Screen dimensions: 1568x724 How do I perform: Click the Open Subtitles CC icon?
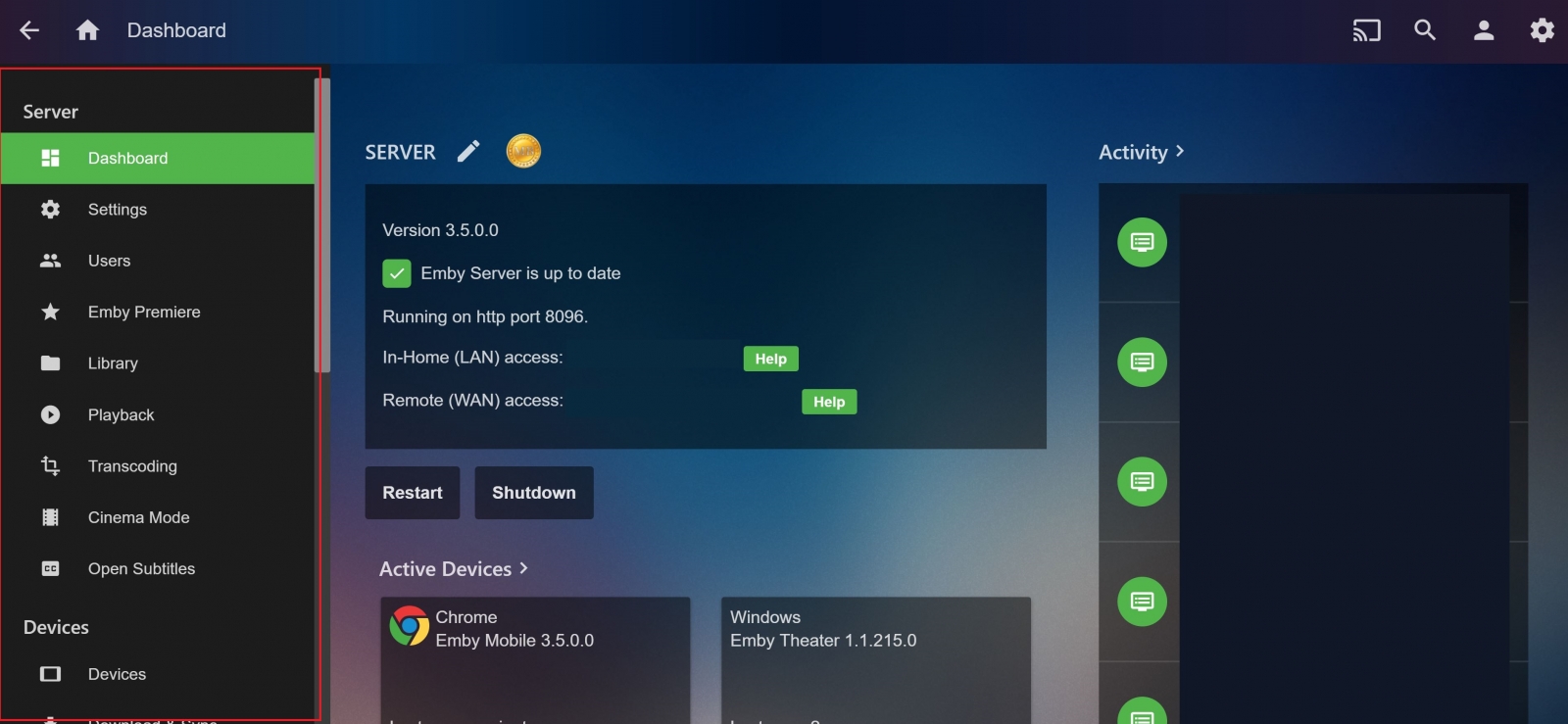click(x=50, y=568)
